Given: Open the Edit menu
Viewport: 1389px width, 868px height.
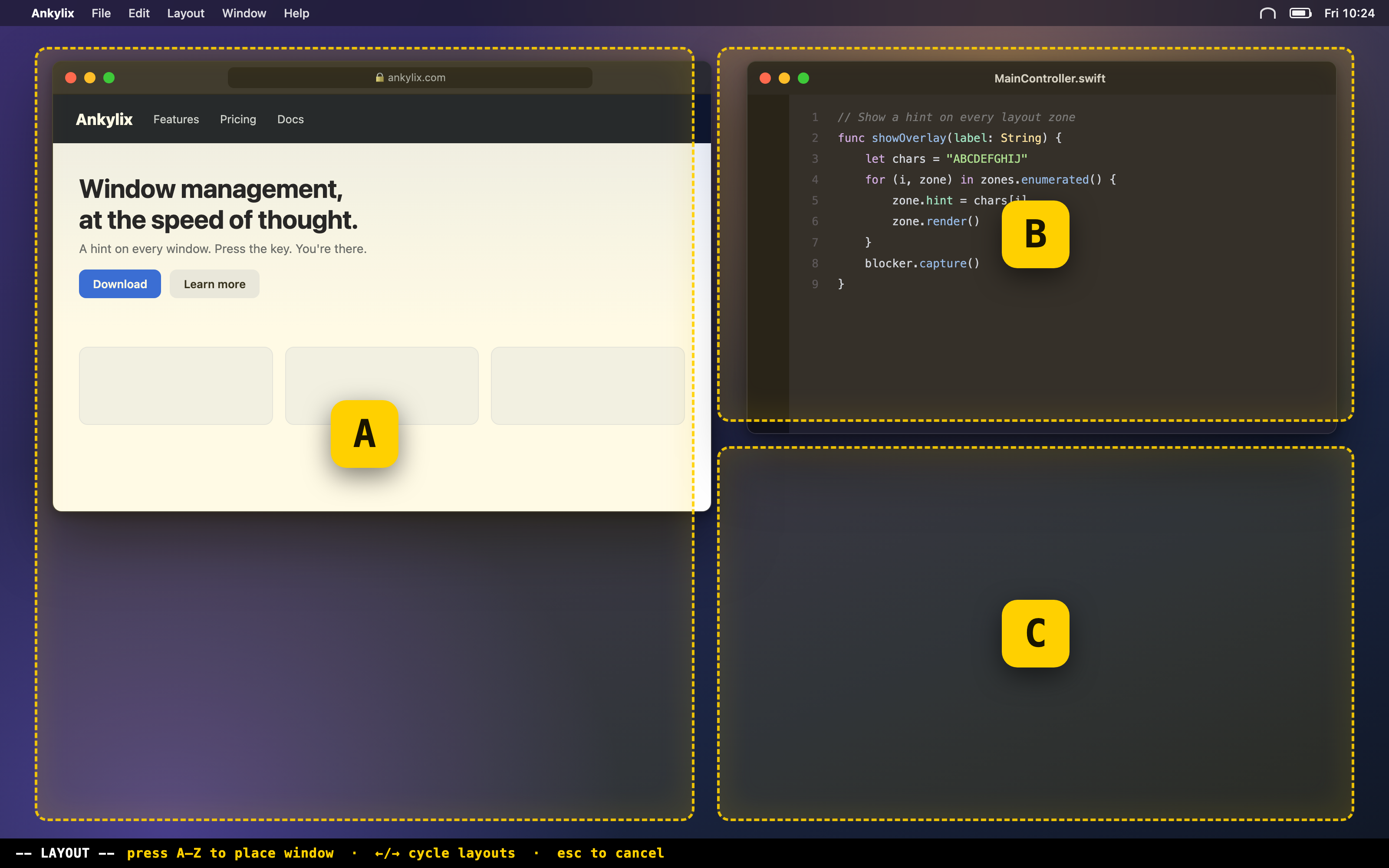Looking at the screenshot, I should (x=139, y=13).
